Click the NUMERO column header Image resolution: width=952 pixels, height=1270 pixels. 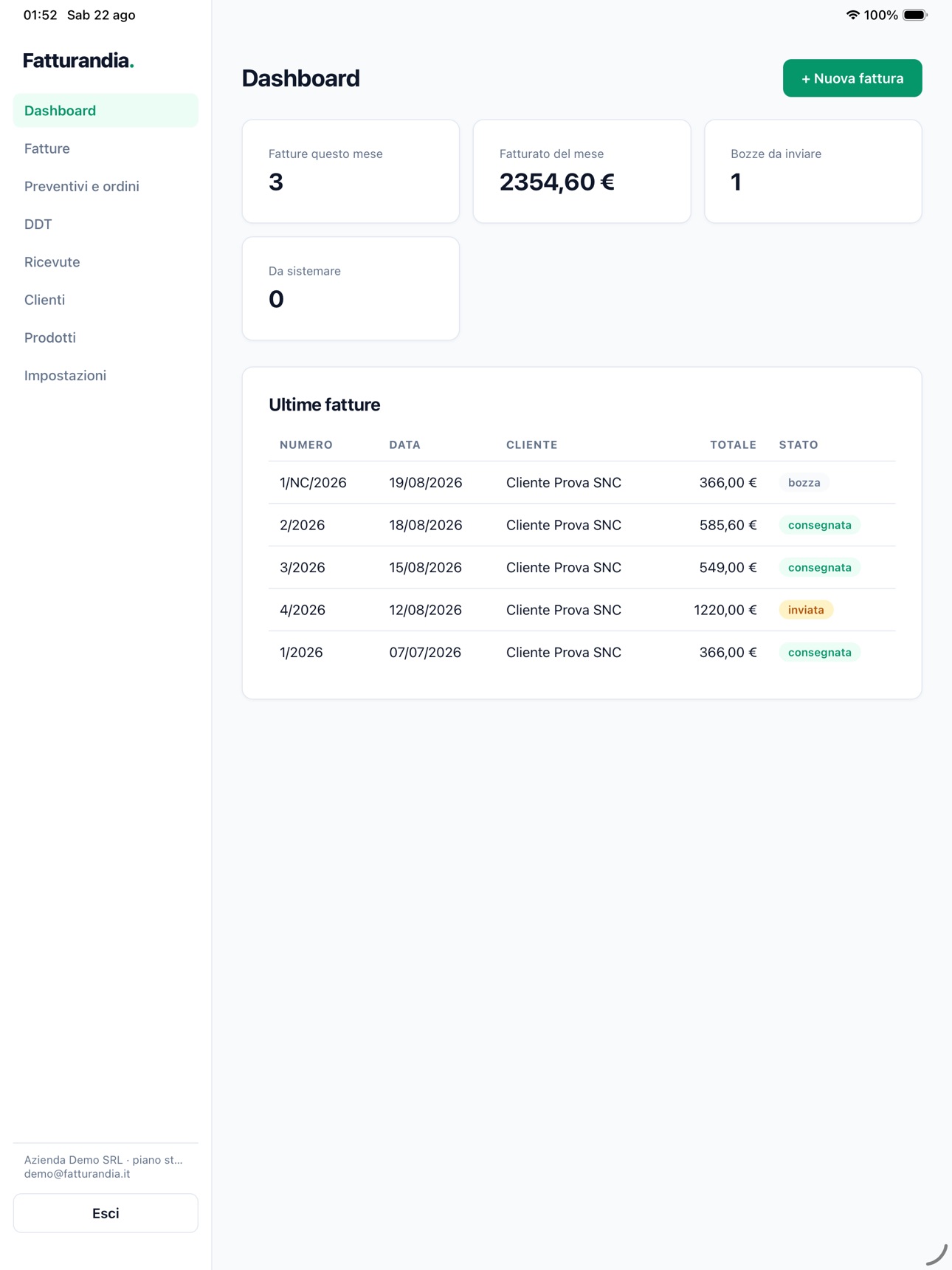click(306, 444)
